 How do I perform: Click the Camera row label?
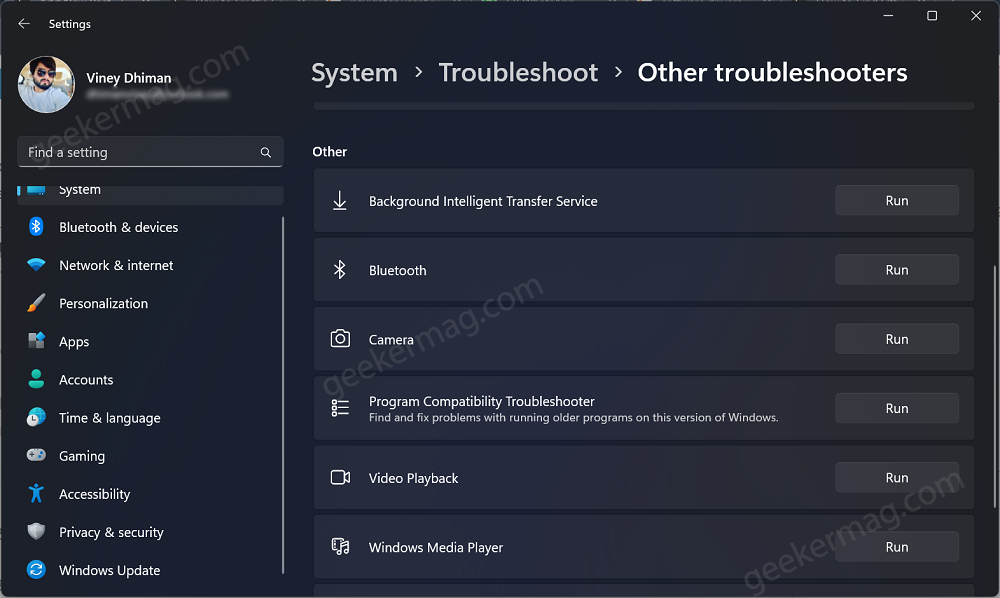(391, 340)
